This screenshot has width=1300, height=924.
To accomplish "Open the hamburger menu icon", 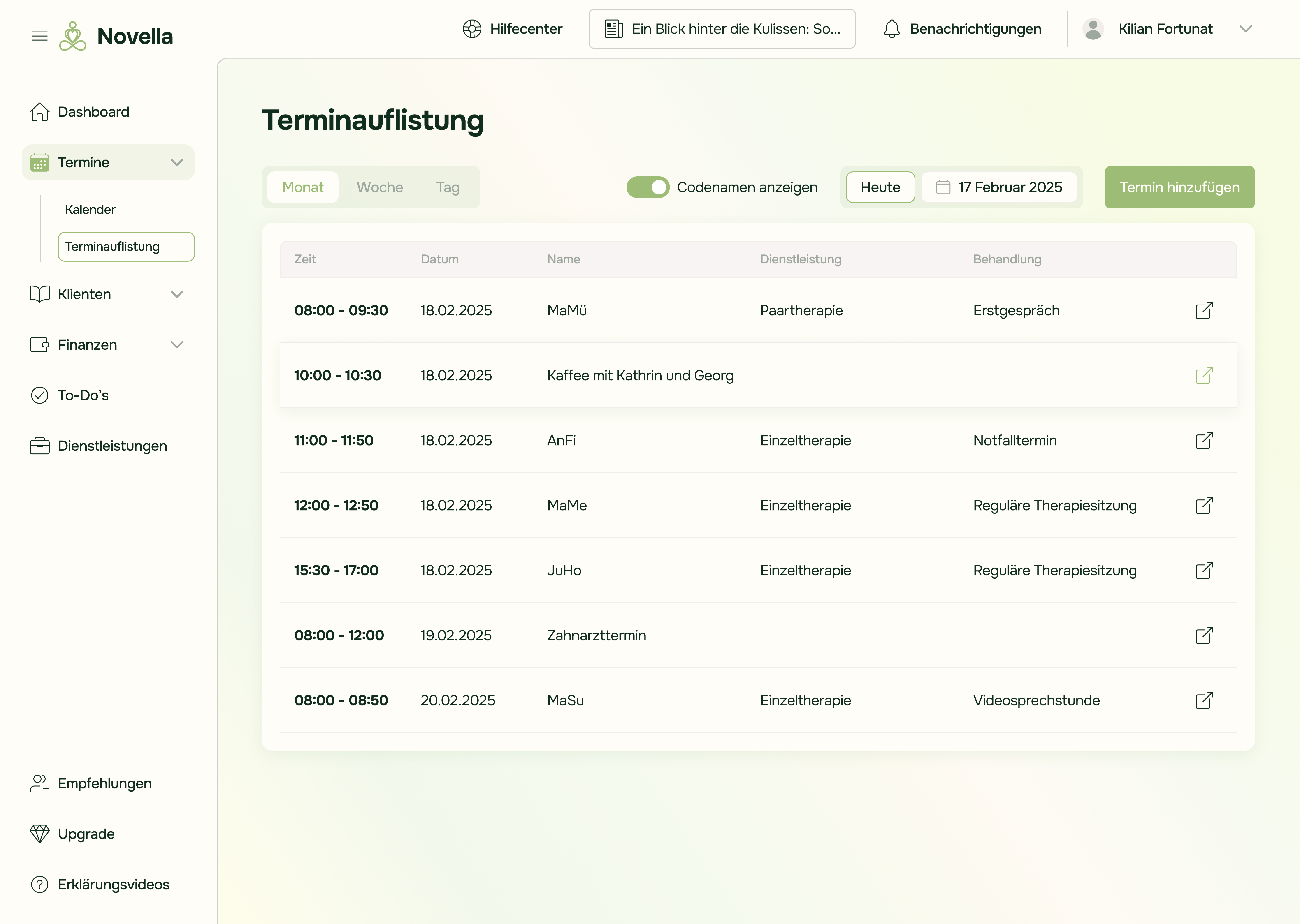I will pos(39,36).
